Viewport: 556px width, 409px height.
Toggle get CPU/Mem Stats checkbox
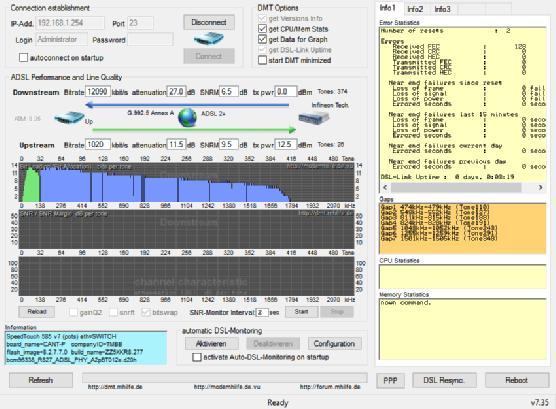(262, 29)
